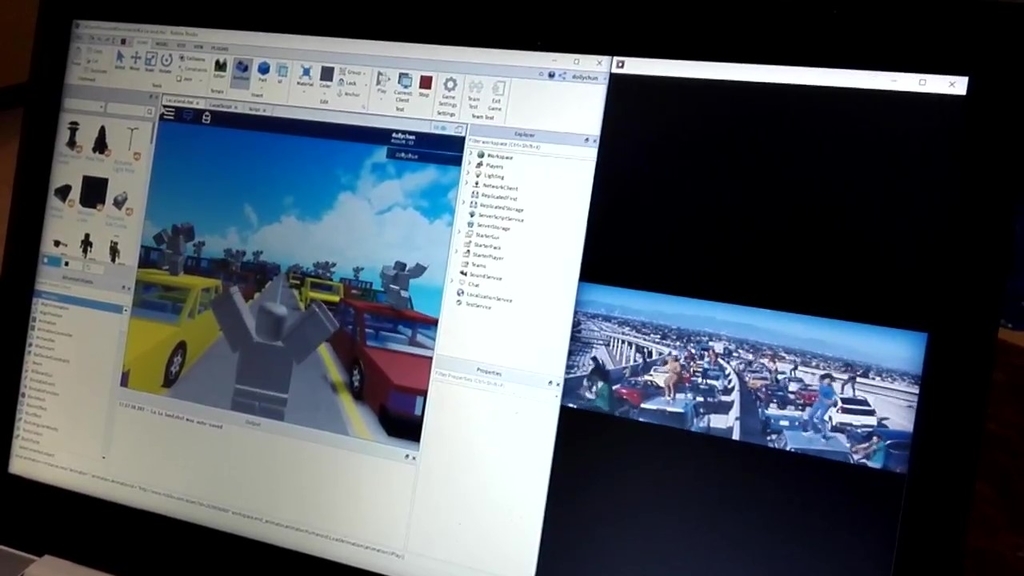Open the in-game chat icon

coord(188,115)
